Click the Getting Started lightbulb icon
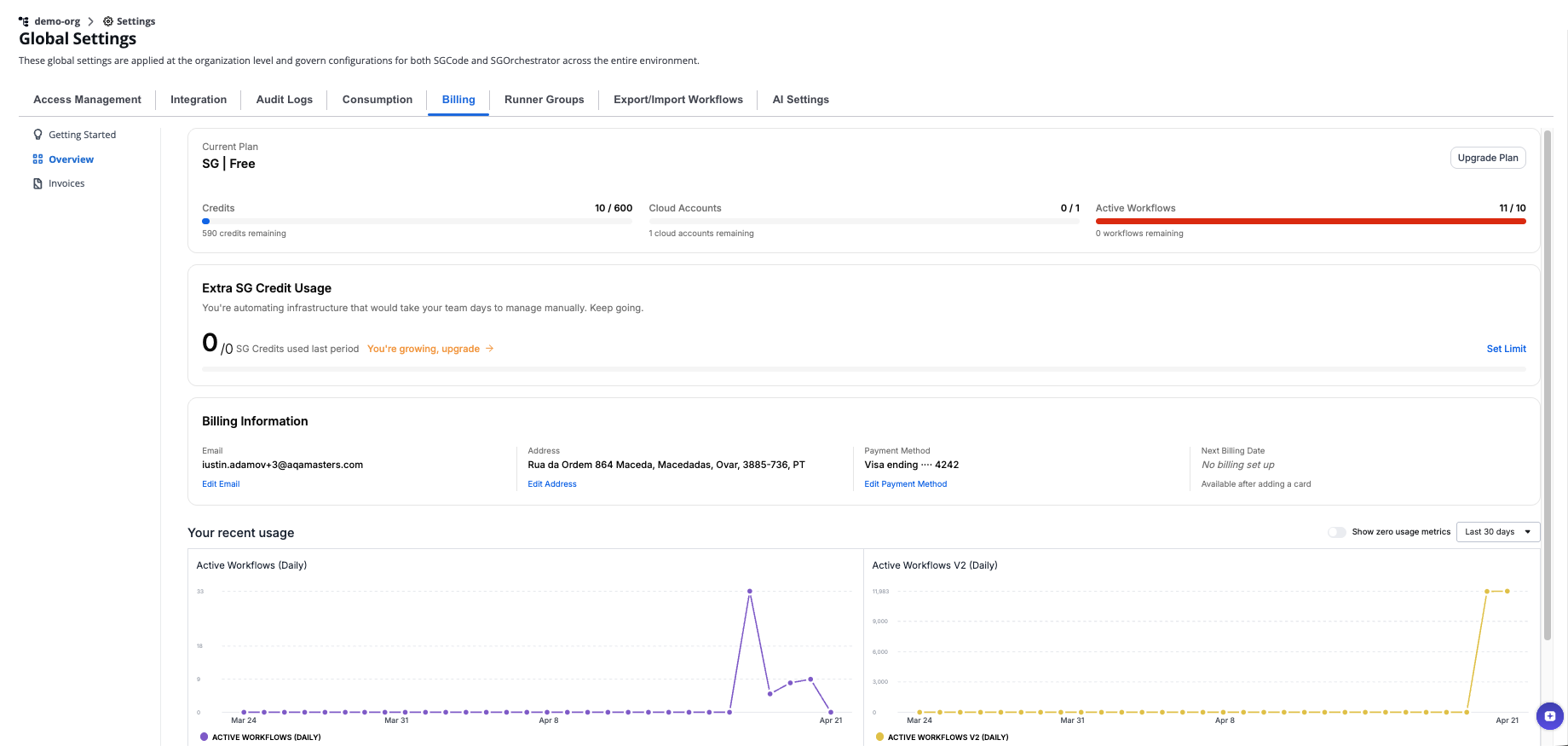Image resolution: width=1568 pixels, height=746 pixels. coord(37,135)
